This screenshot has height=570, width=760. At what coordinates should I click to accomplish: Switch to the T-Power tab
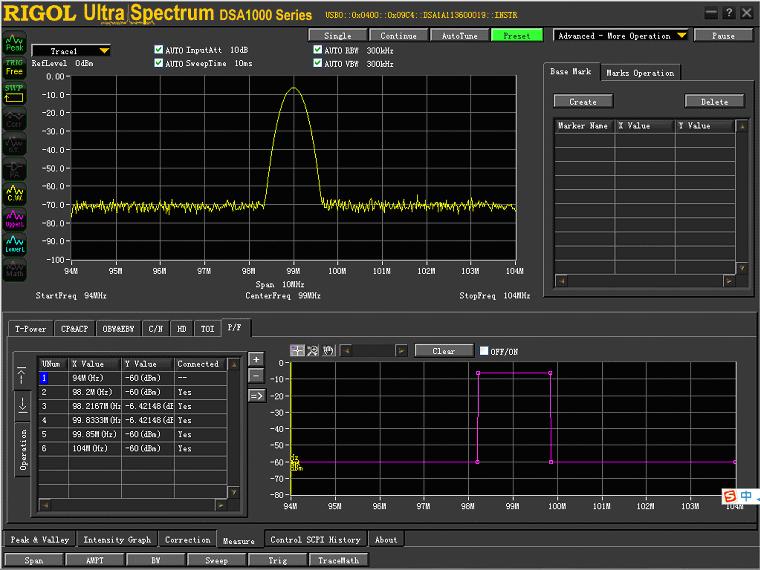click(x=29, y=328)
